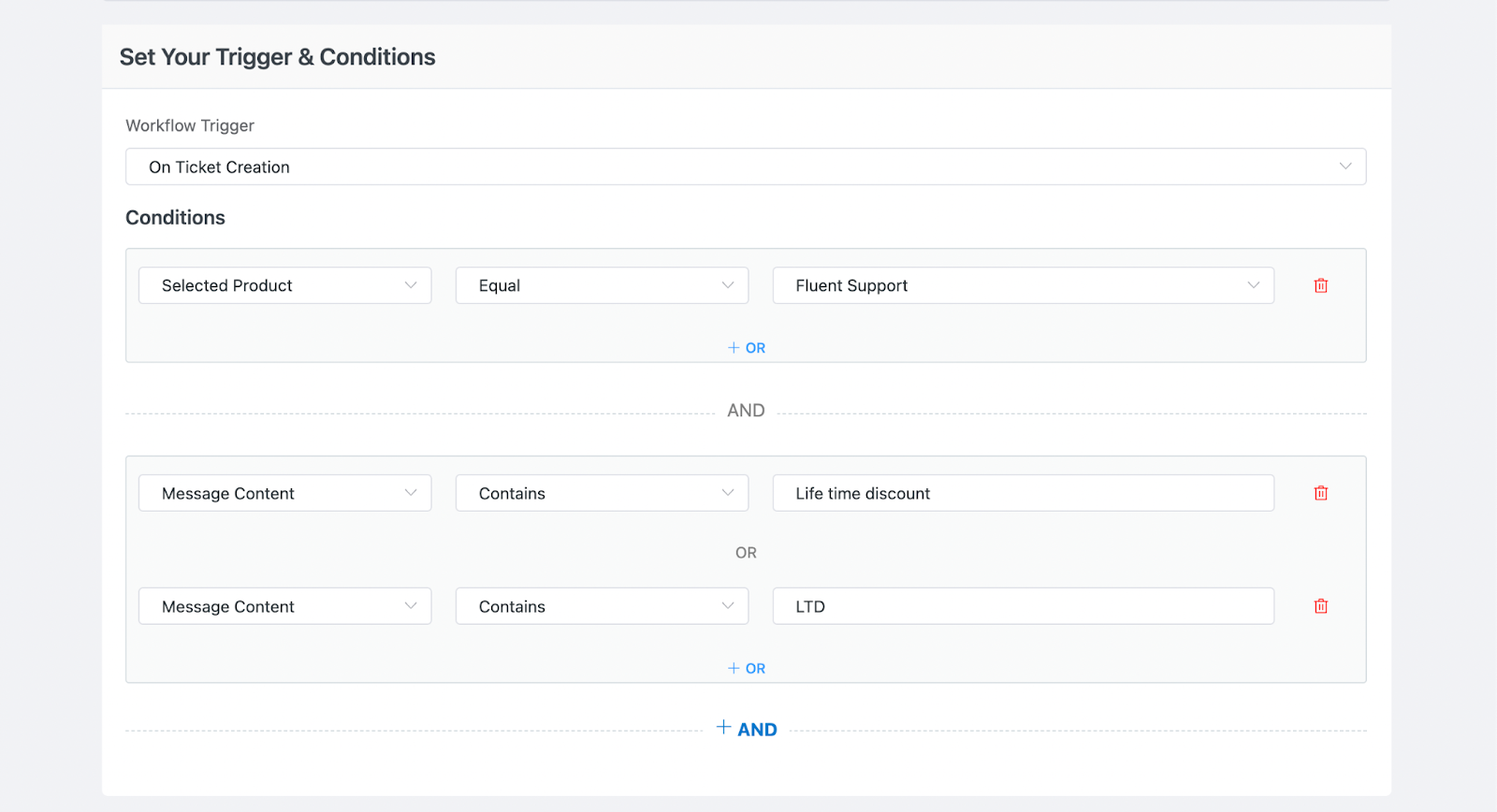This screenshot has width=1497, height=812.
Task: Click chevron arrow in Fluent Support select
Action: pyautogui.click(x=1253, y=285)
